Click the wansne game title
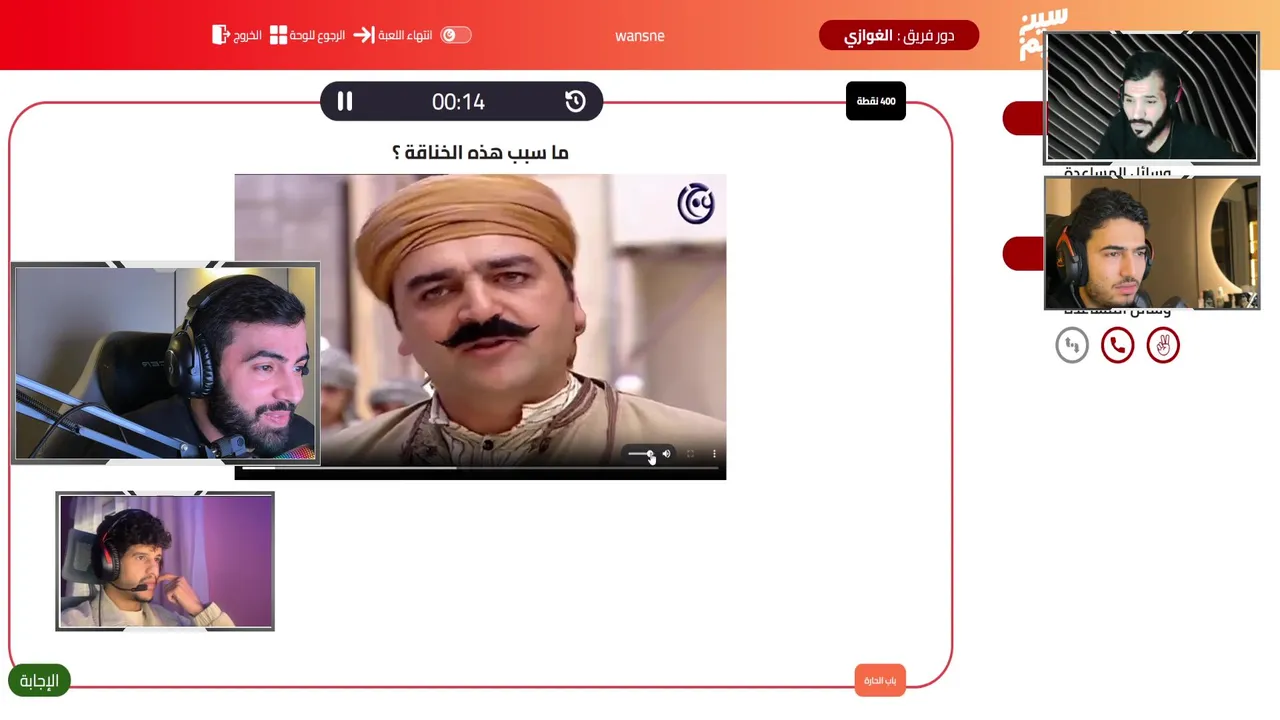Viewport: 1280px width, 720px height. tap(640, 36)
